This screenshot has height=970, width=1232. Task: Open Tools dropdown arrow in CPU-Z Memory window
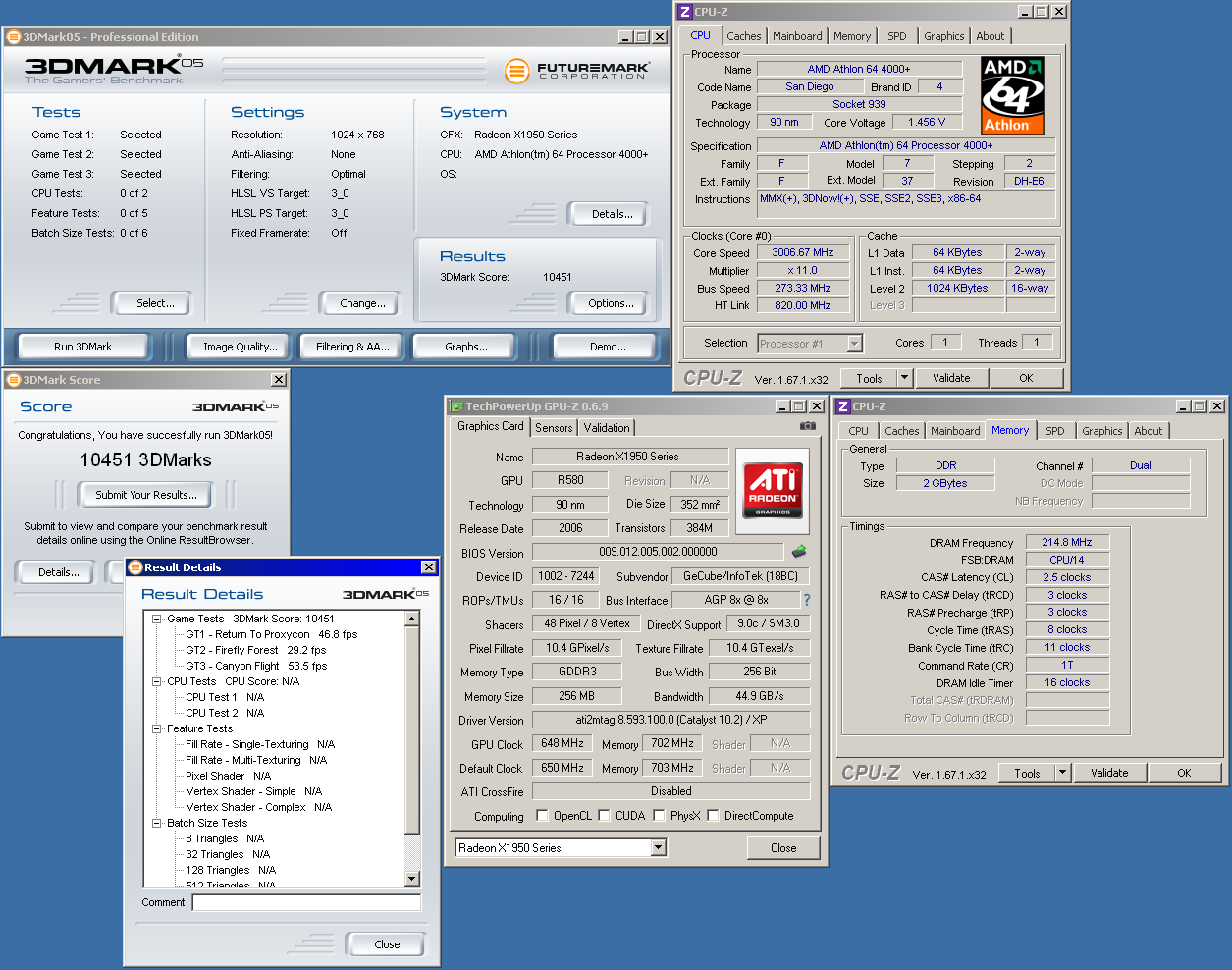pyautogui.click(x=1062, y=773)
